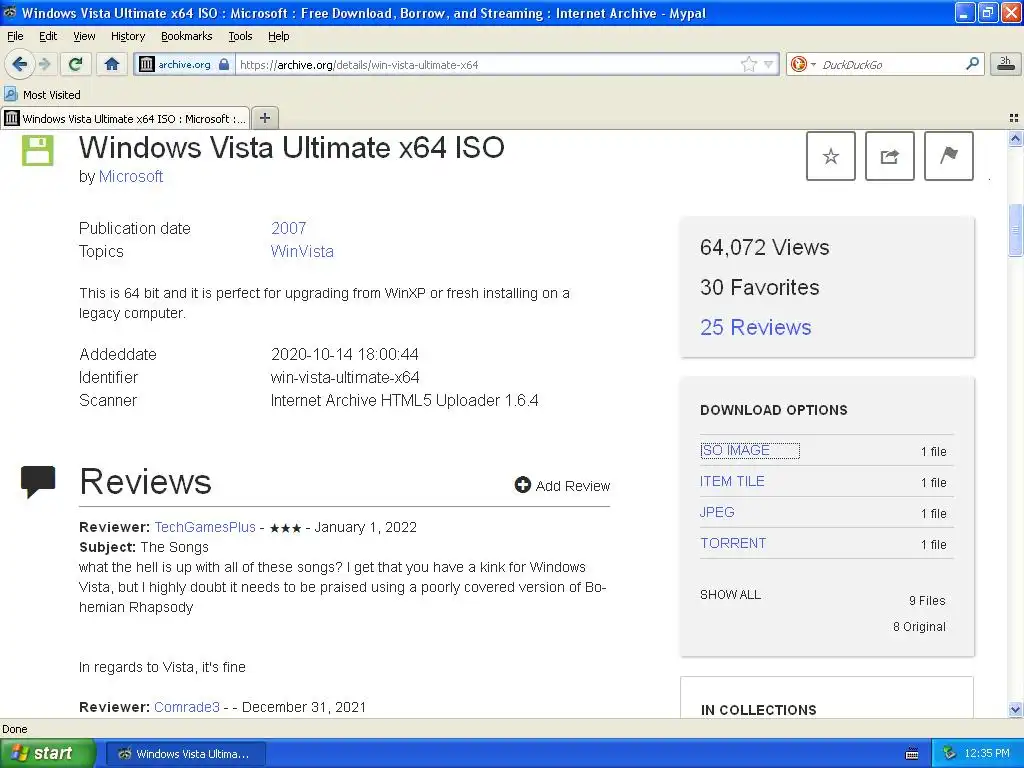Open the 25 Reviews link

[756, 327]
